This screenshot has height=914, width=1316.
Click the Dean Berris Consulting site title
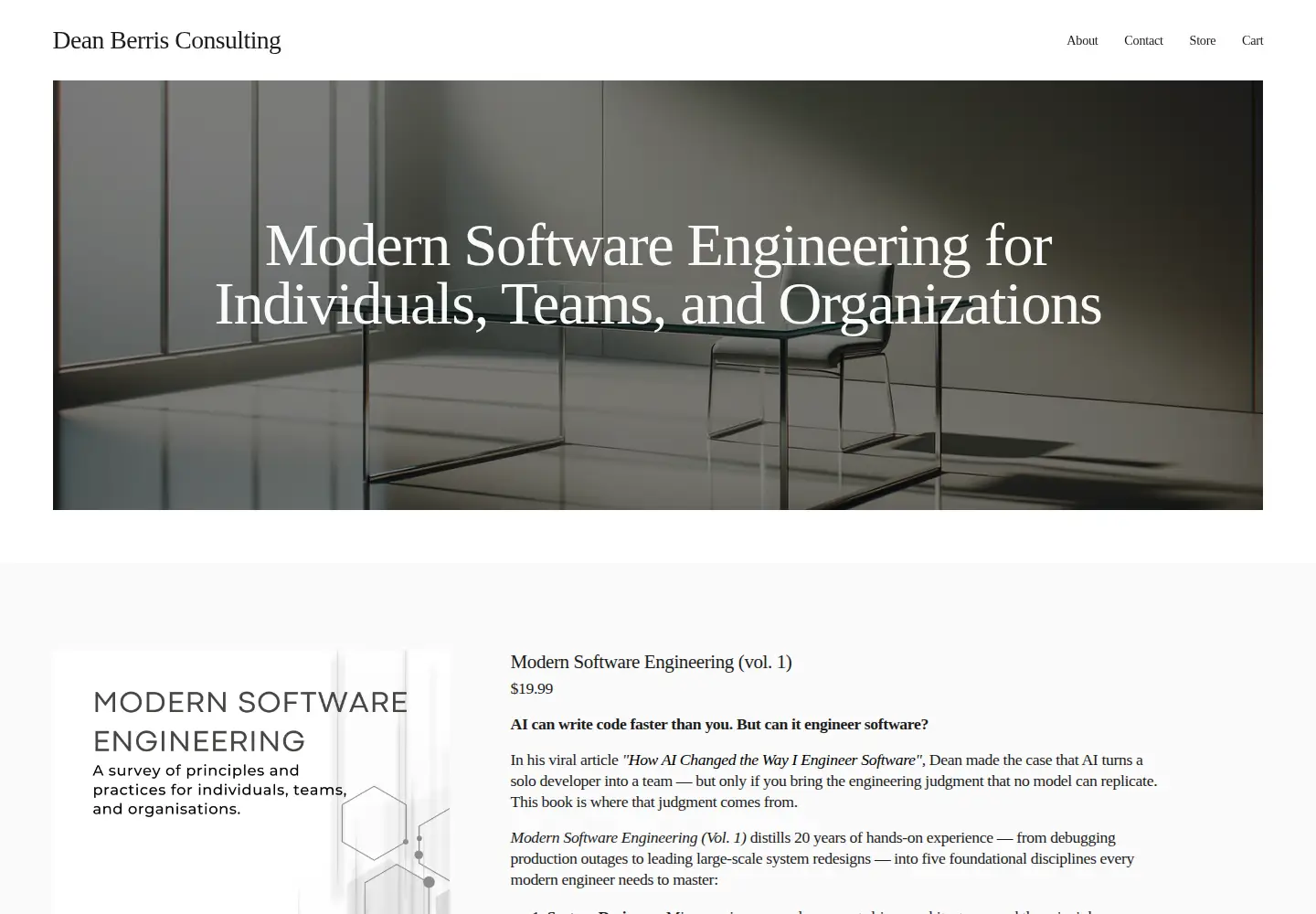pyautogui.click(x=166, y=40)
